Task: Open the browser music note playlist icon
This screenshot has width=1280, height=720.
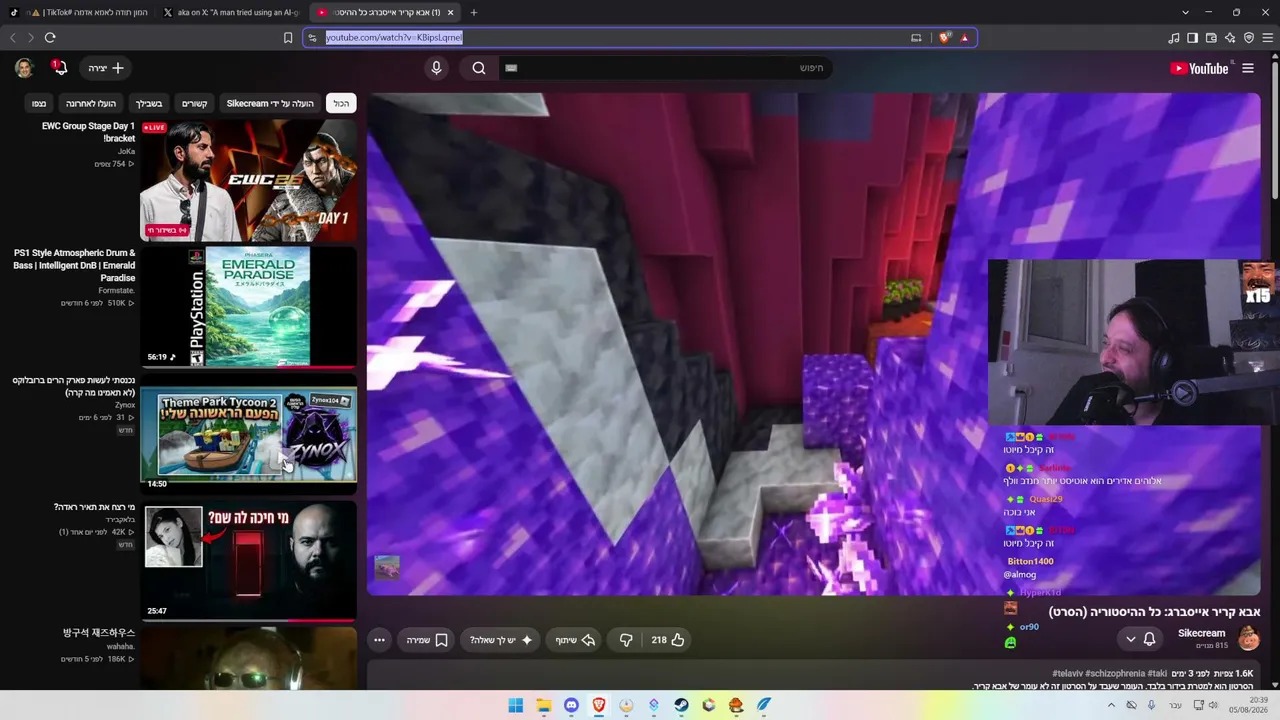Action: point(1173,38)
